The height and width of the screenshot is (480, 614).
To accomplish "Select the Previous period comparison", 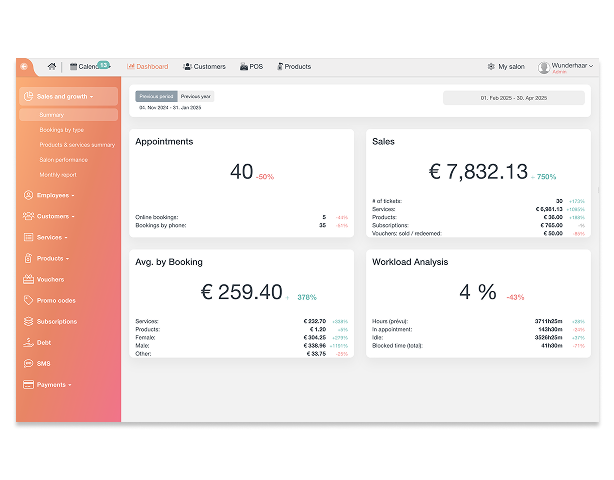I will tap(156, 96).
